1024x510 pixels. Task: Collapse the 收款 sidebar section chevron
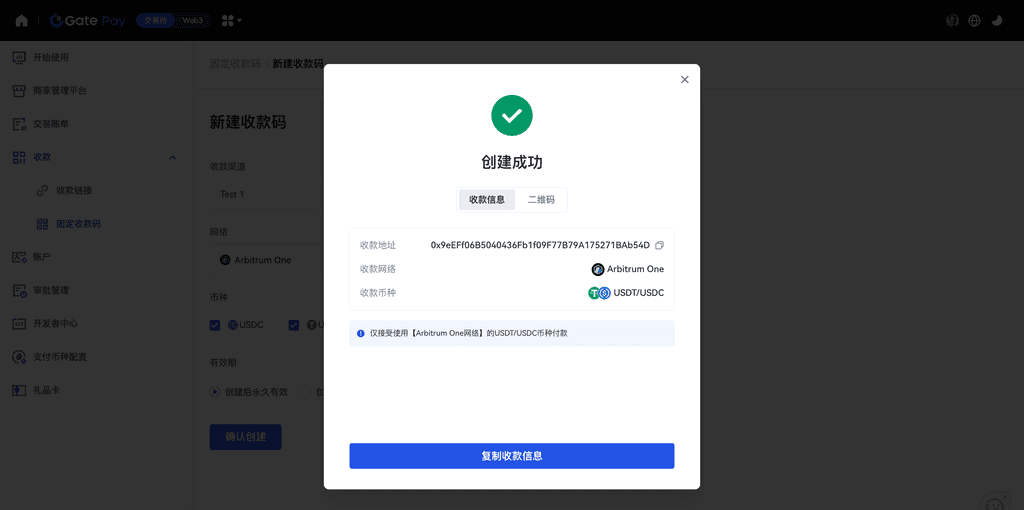pyautogui.click(x=172, y=157)
